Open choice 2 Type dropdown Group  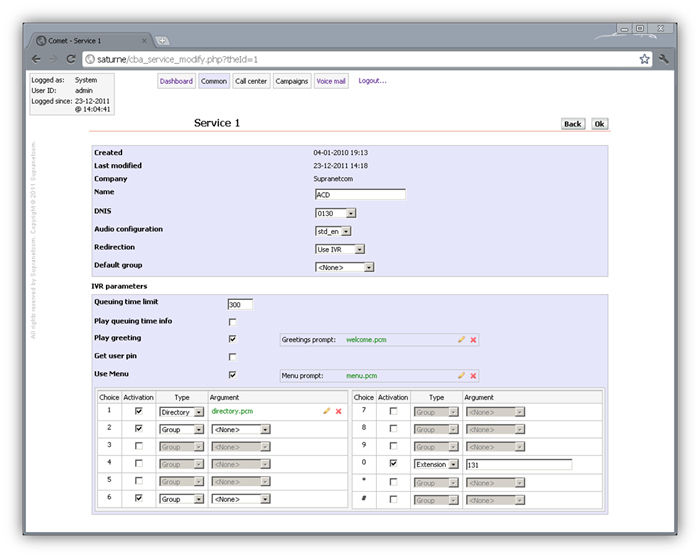pyautogui.click(x=181, y=429)
